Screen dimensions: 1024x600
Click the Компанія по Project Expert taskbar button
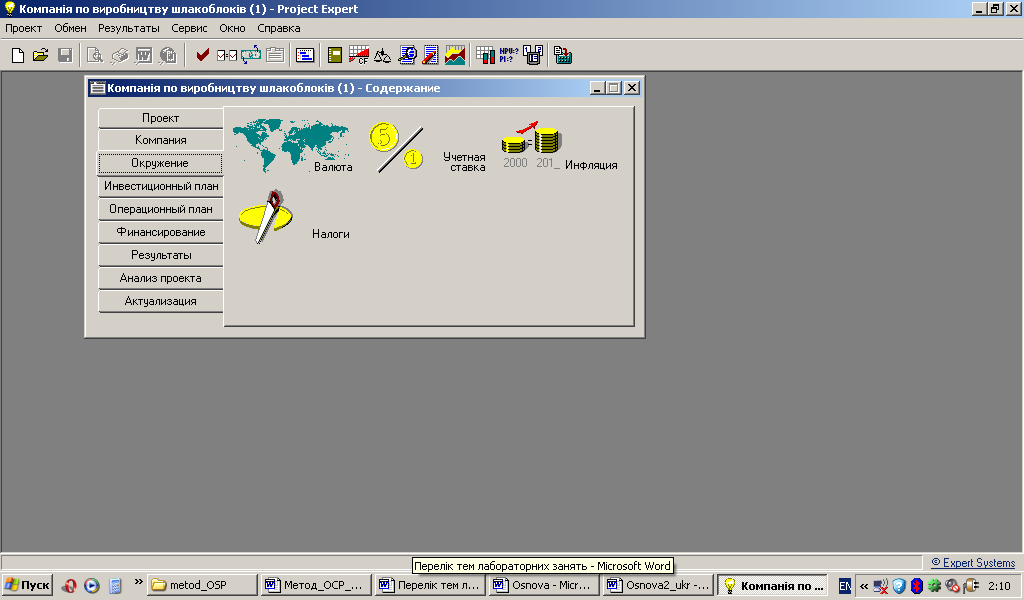[x=772, y=585]
